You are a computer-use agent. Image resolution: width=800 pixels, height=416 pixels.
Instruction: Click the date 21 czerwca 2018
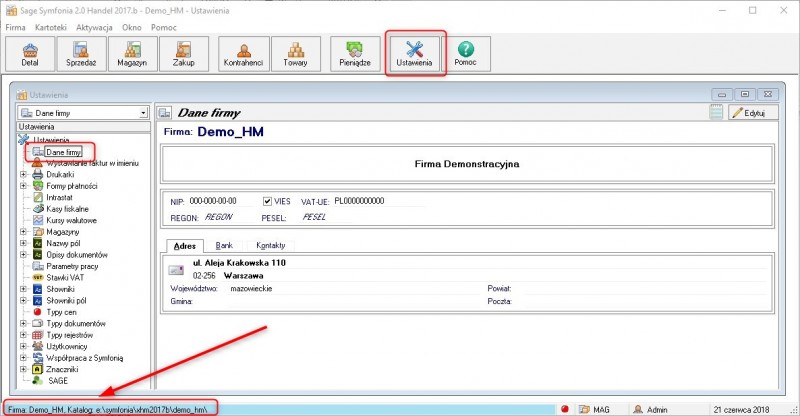pos(741,409)
